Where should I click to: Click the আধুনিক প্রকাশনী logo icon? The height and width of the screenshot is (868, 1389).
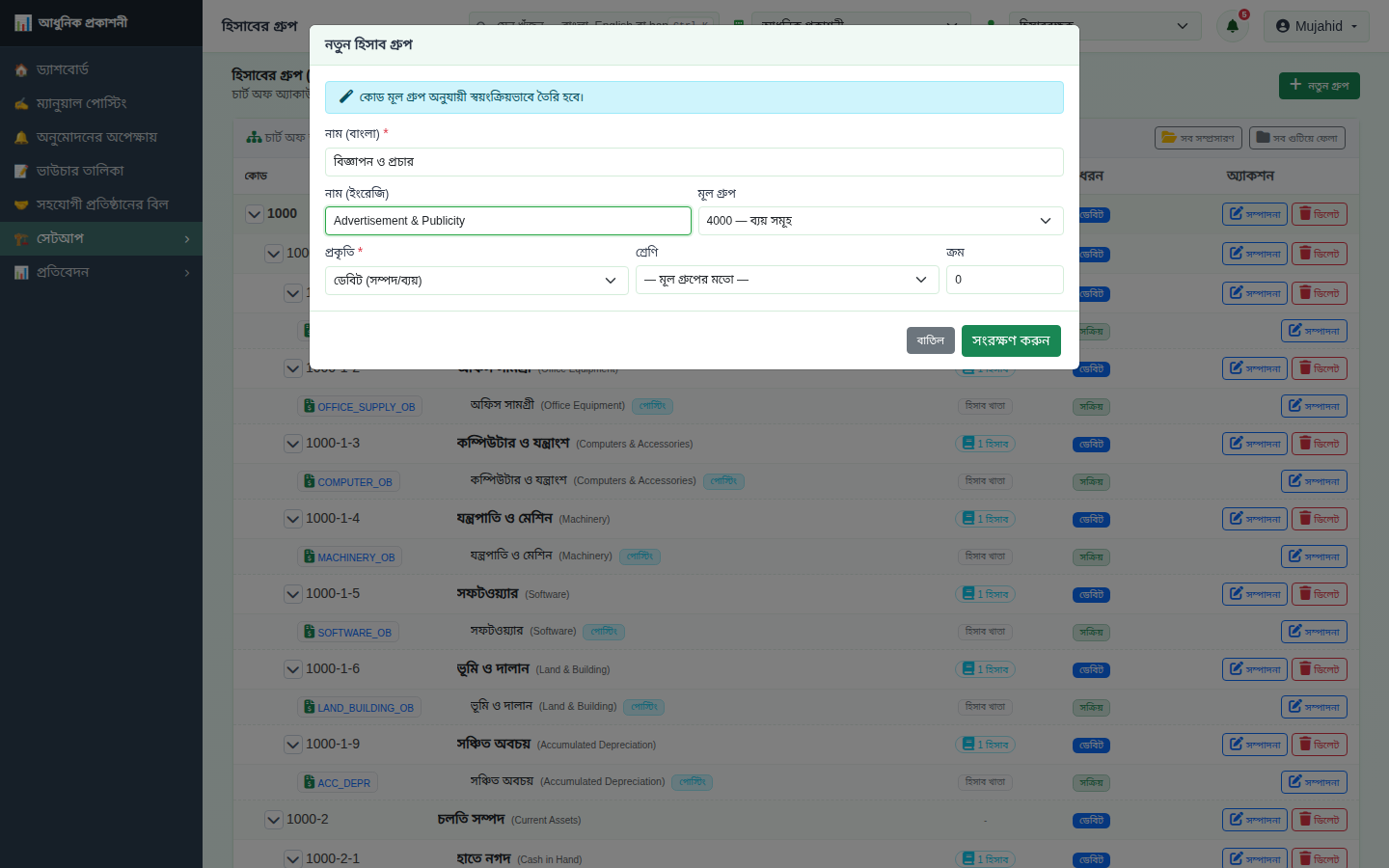point(23,23)
